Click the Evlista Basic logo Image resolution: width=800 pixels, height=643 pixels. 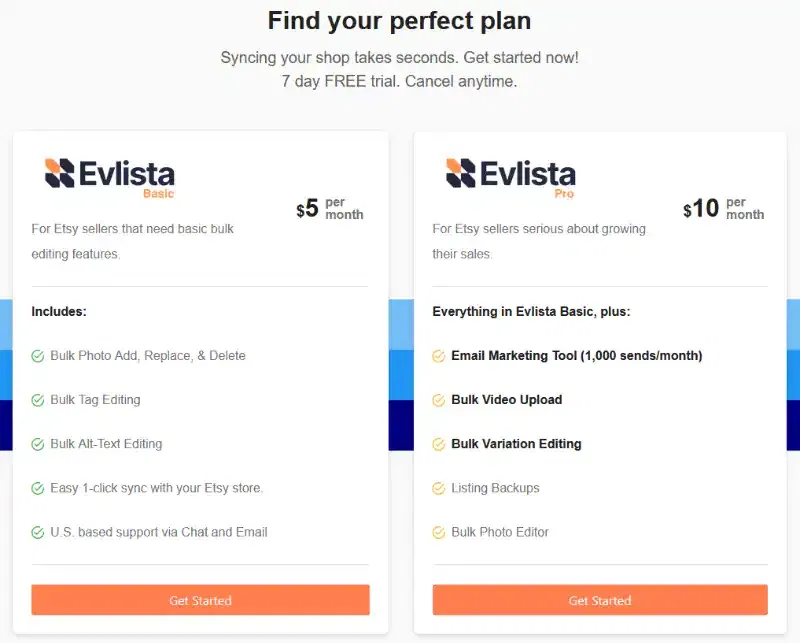click(x=110, y=177)
